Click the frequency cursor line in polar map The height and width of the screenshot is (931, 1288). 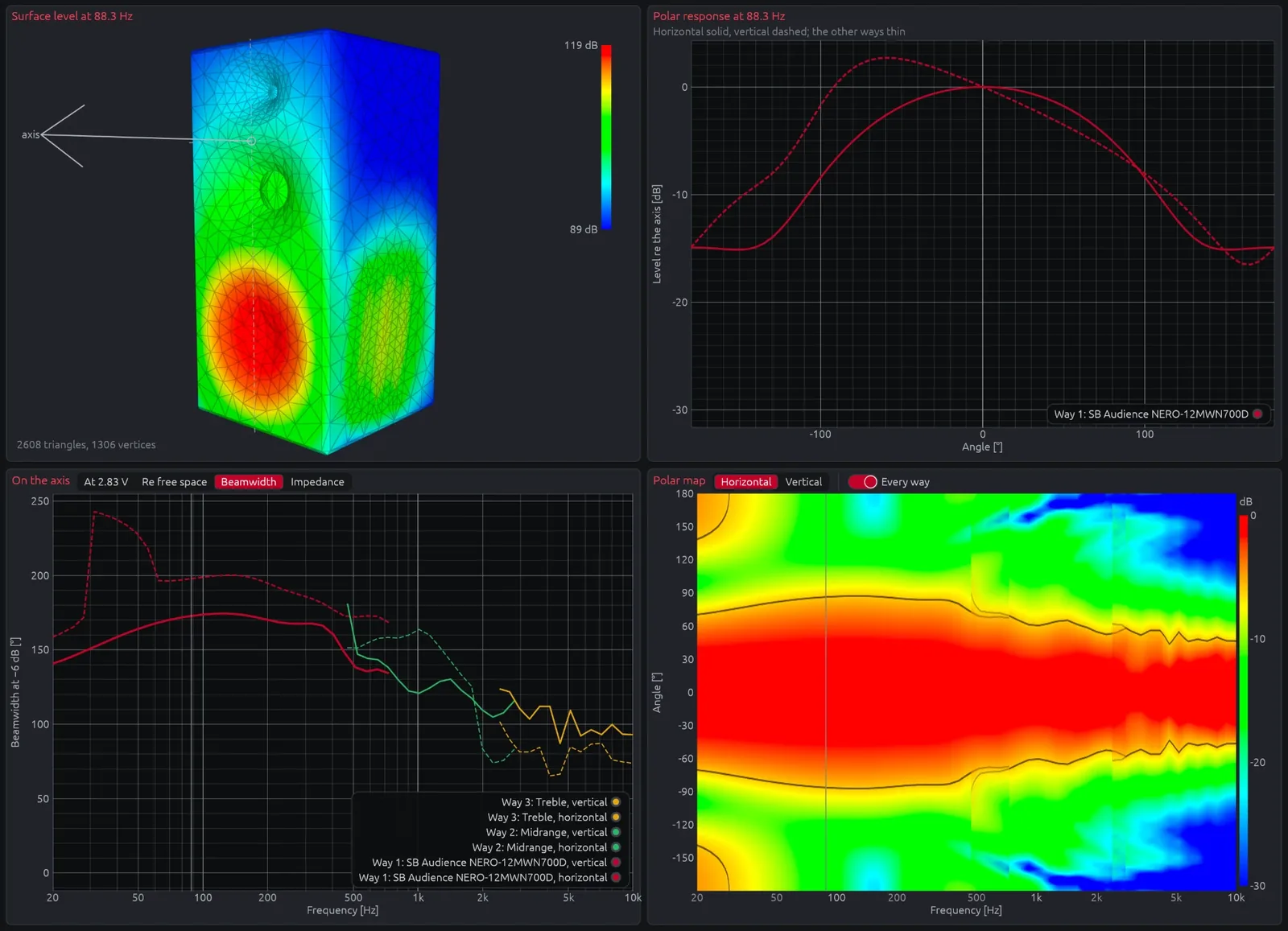coord(826,692)
